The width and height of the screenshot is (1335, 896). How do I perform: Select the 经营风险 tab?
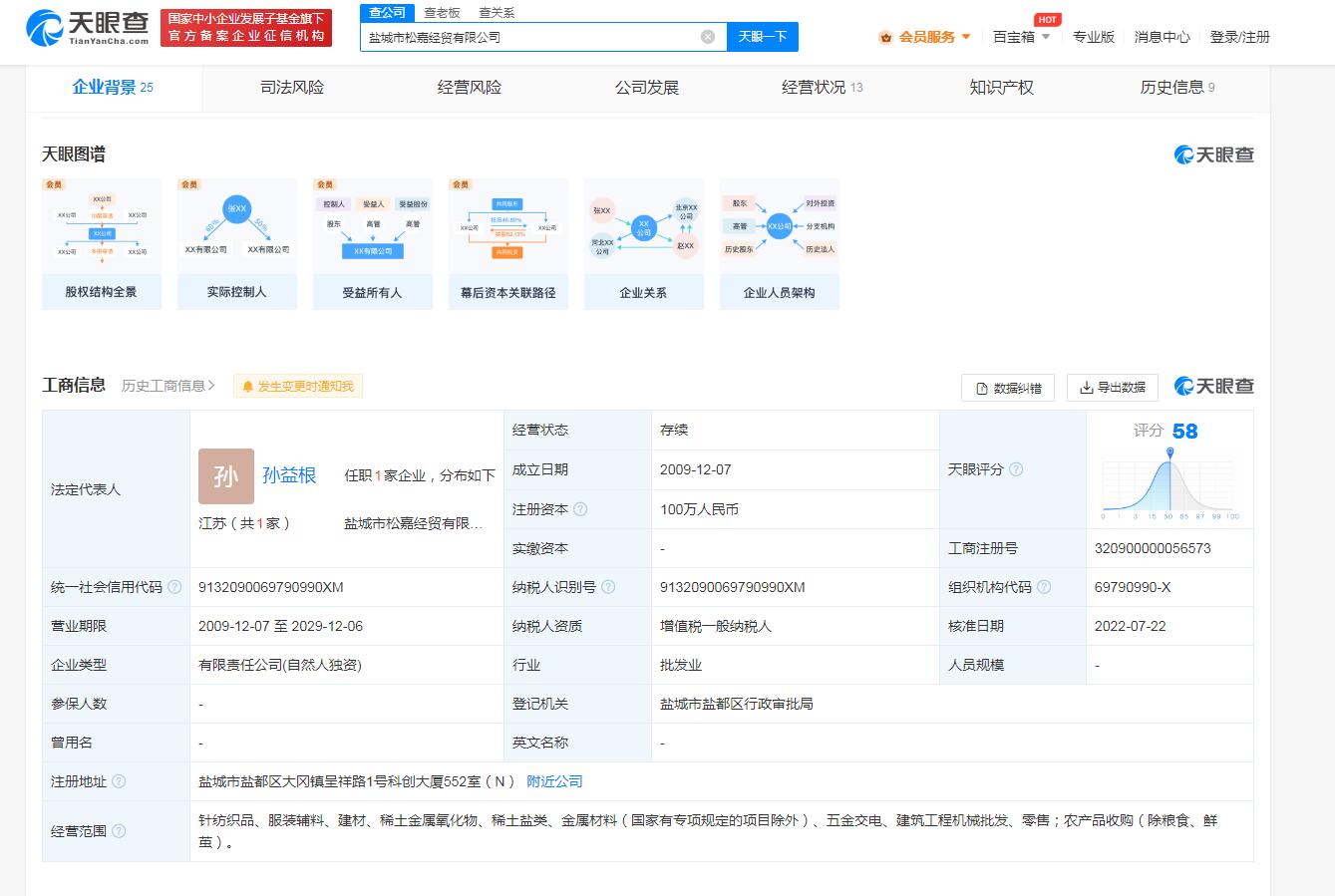coord(470,88)
